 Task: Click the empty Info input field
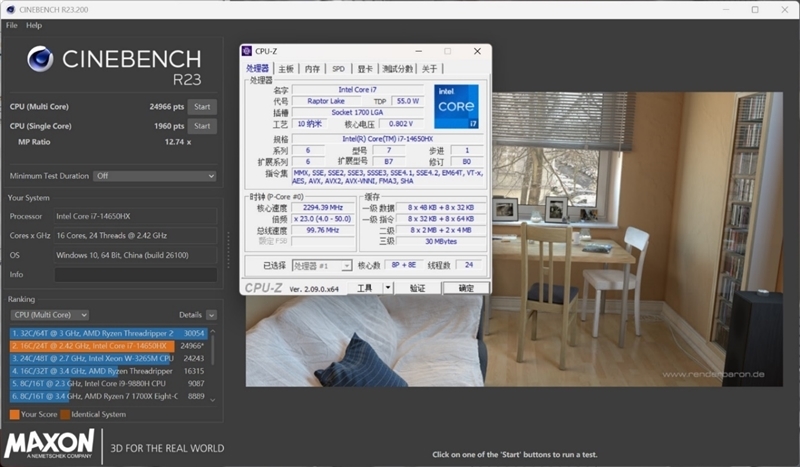[x=136, y=275]
